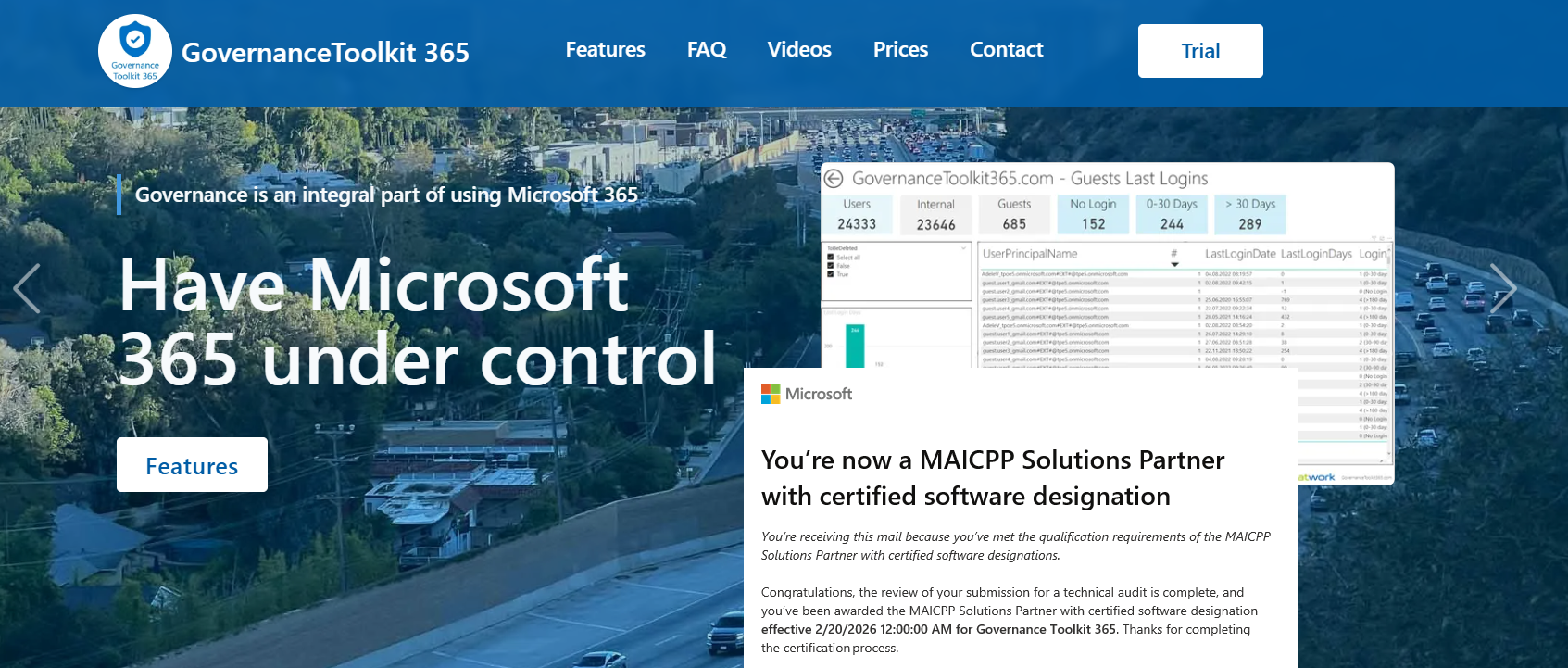Image resolution: width=1568 pixels, height=668 pixels.
Task: Open the Features menu item
Action: pyautogui.click(x=606, y=50)
